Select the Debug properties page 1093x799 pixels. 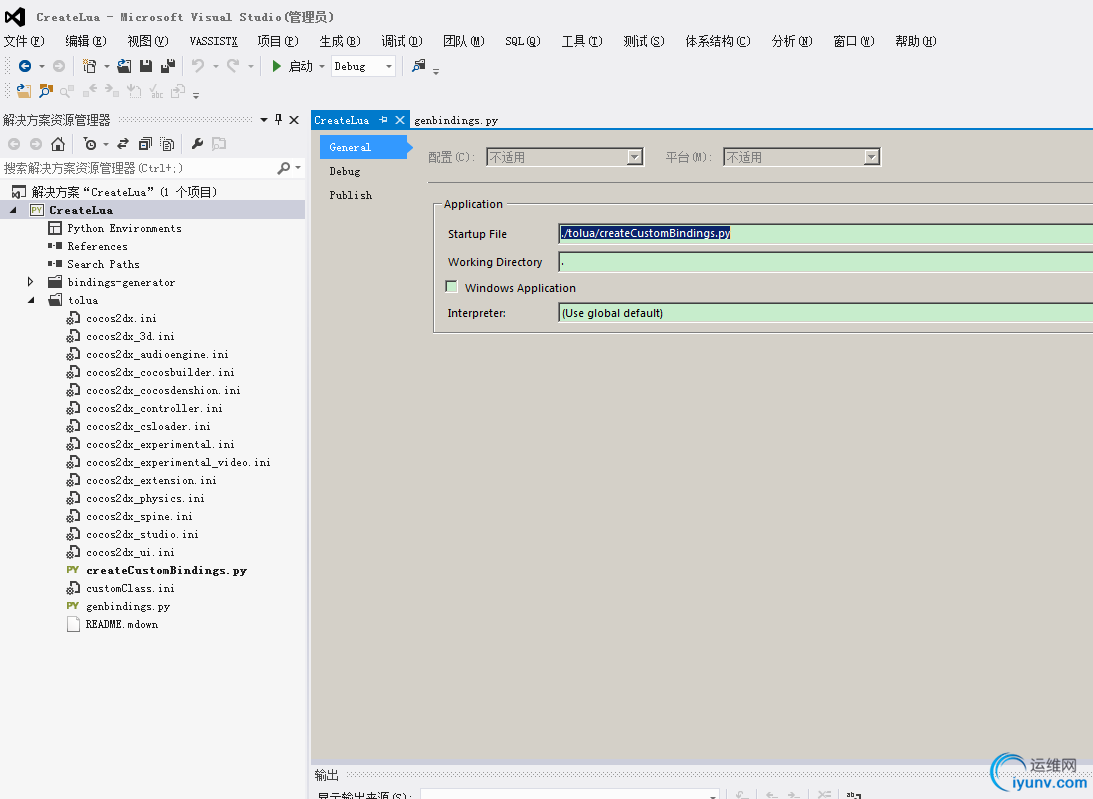[x=344, y=171]
